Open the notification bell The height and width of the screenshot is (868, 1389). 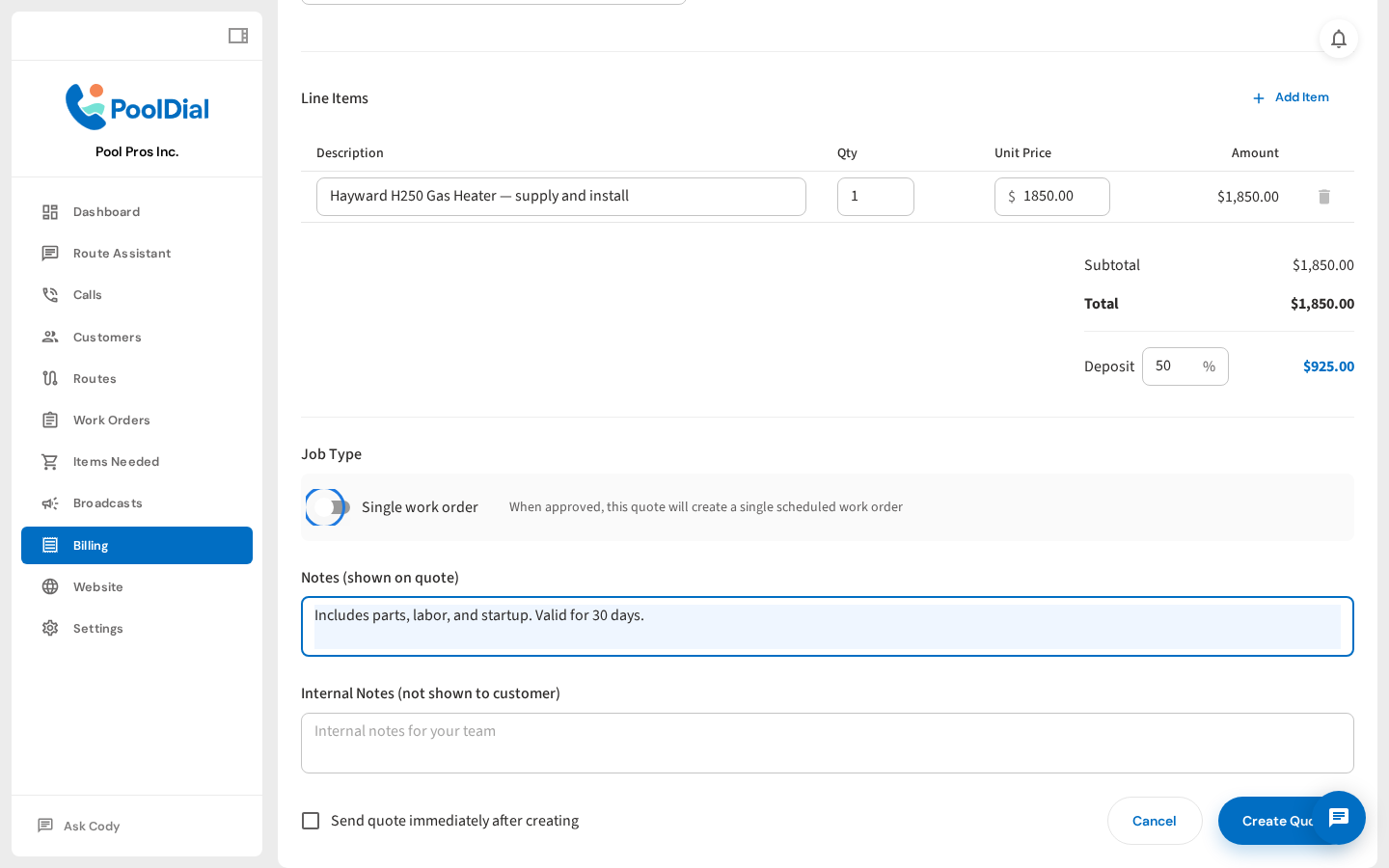(x=1339, y=40)
